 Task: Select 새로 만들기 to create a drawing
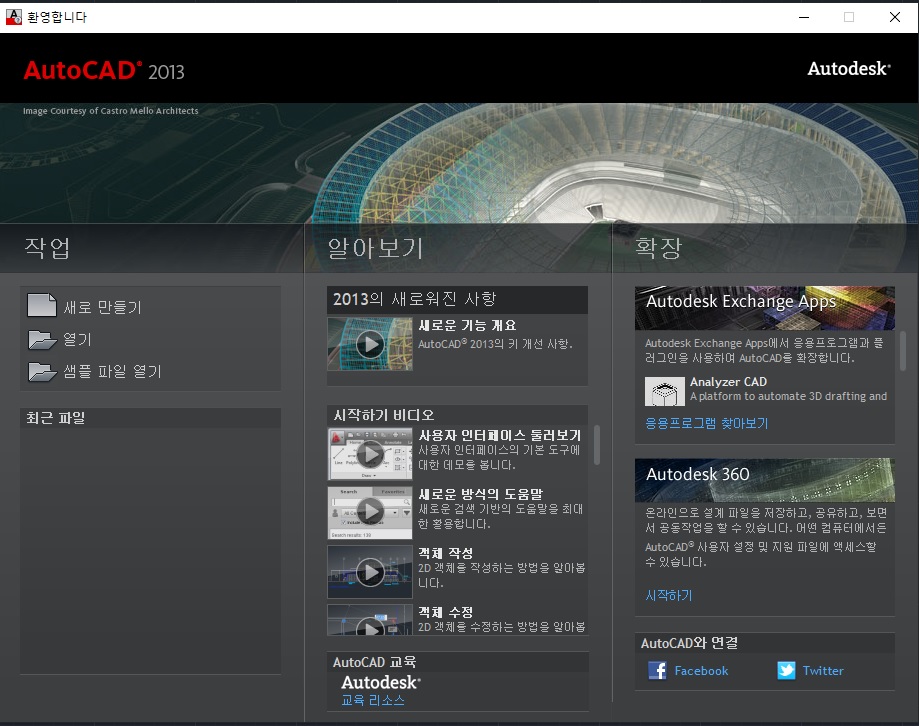coord(103,307)
